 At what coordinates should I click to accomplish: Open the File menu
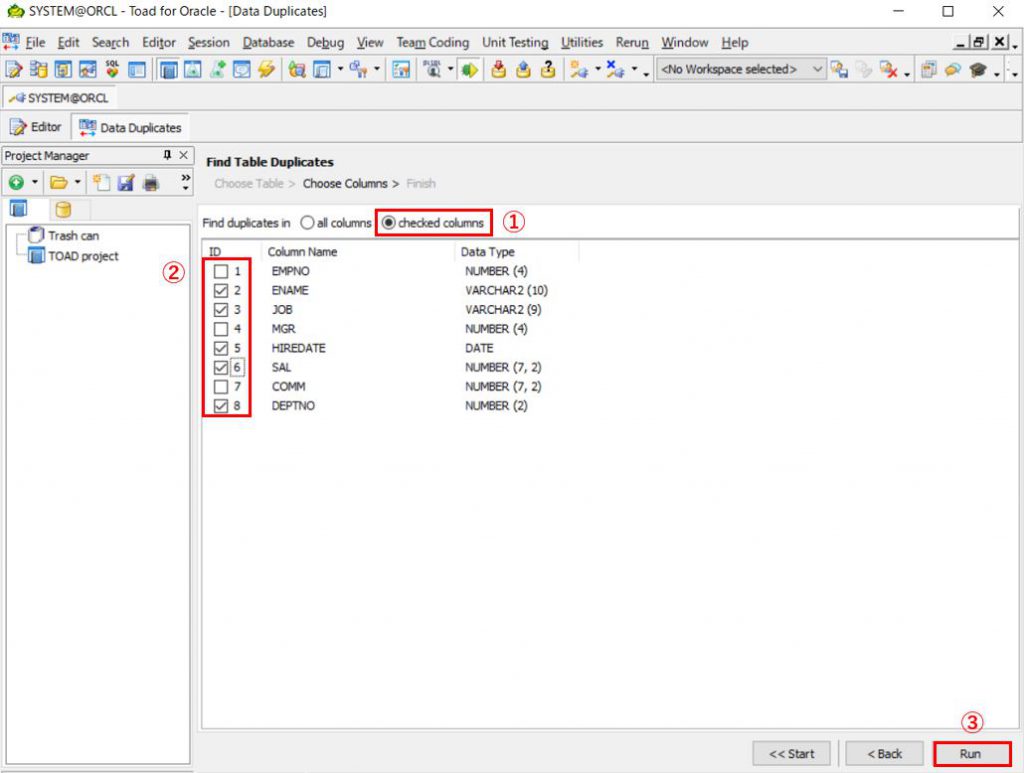coord(35,42)
